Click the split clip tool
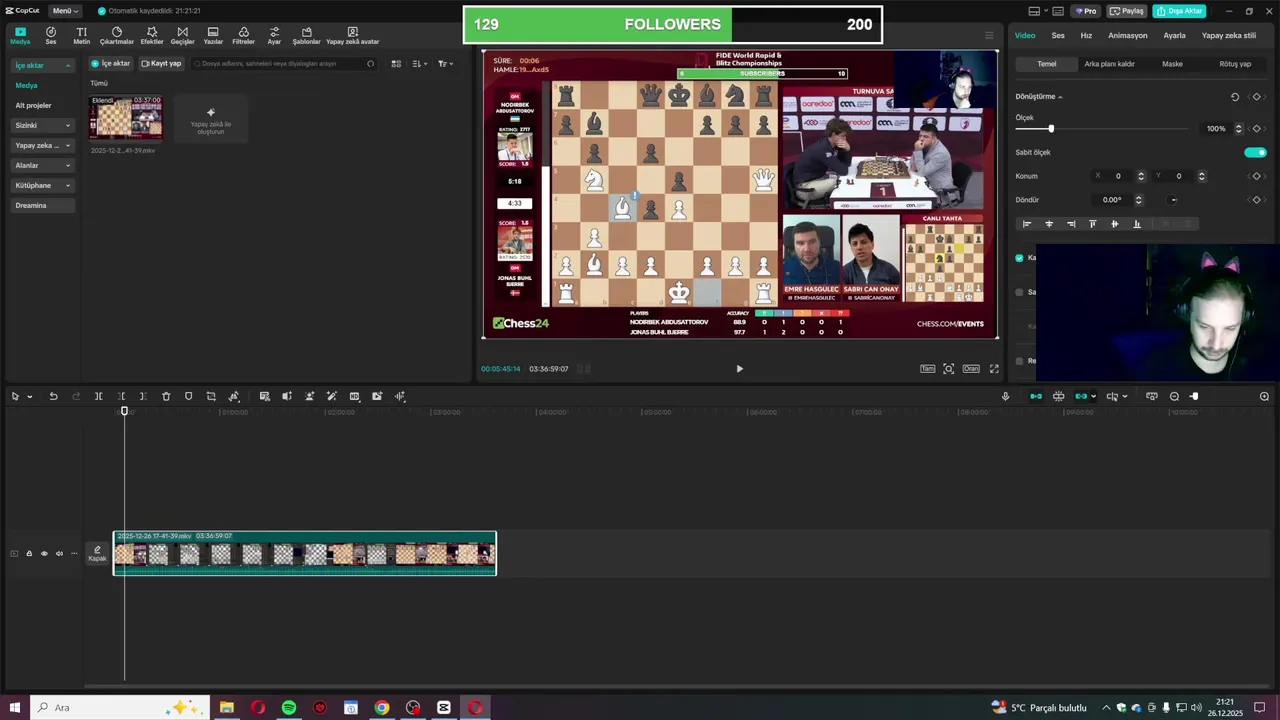Screen dimensions: 1280x720 (98, 397)
